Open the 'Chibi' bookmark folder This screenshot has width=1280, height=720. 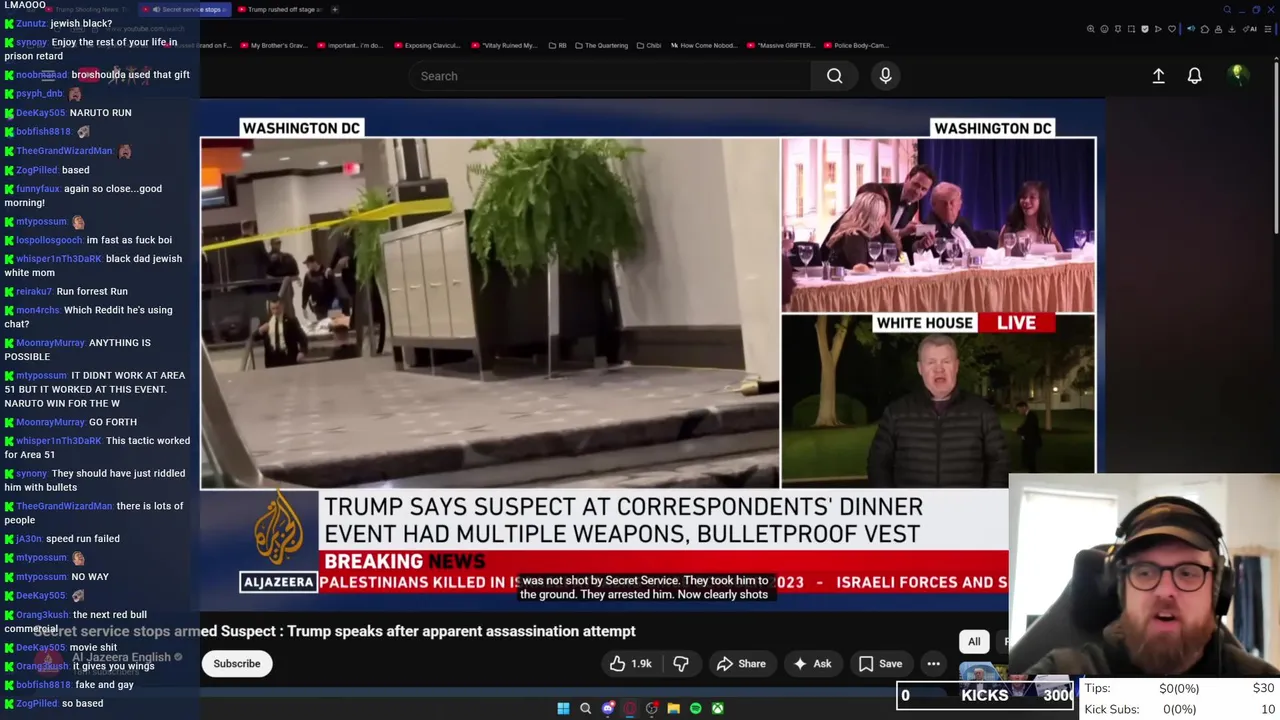(x=648, y=45)
